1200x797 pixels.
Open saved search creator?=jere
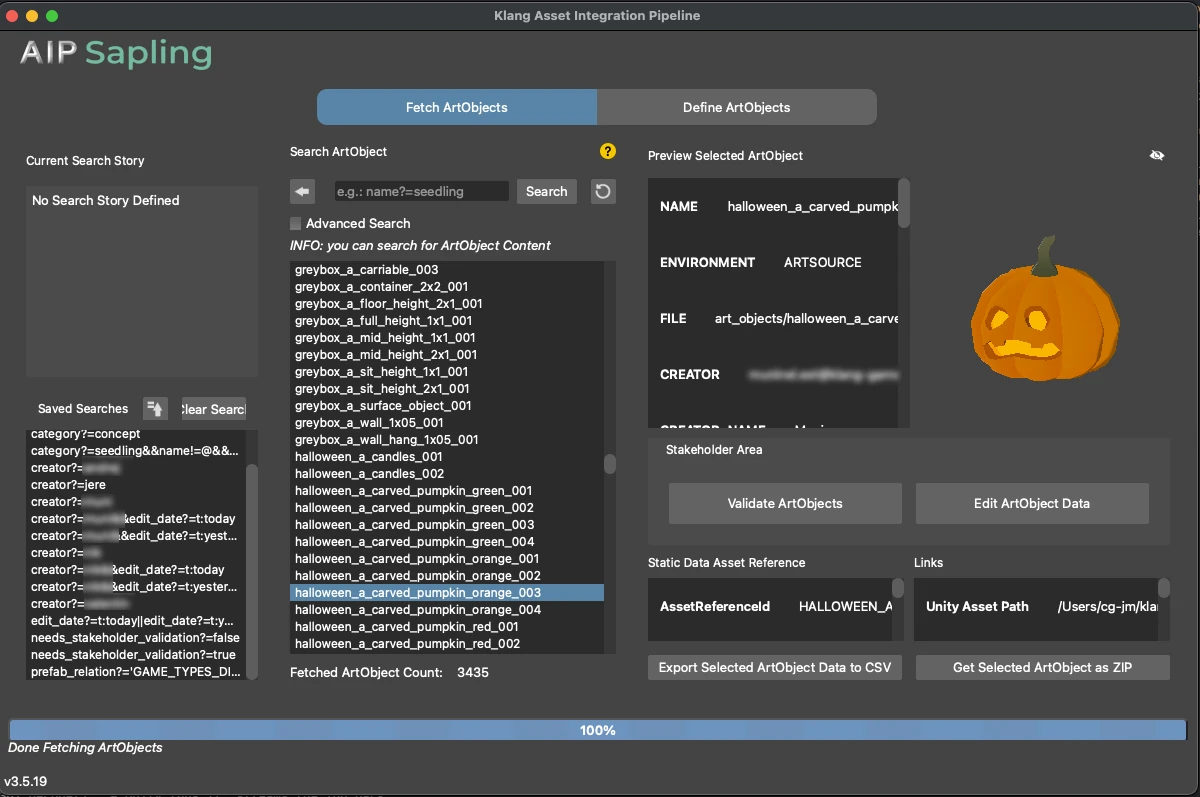click(x=136, y=485)
